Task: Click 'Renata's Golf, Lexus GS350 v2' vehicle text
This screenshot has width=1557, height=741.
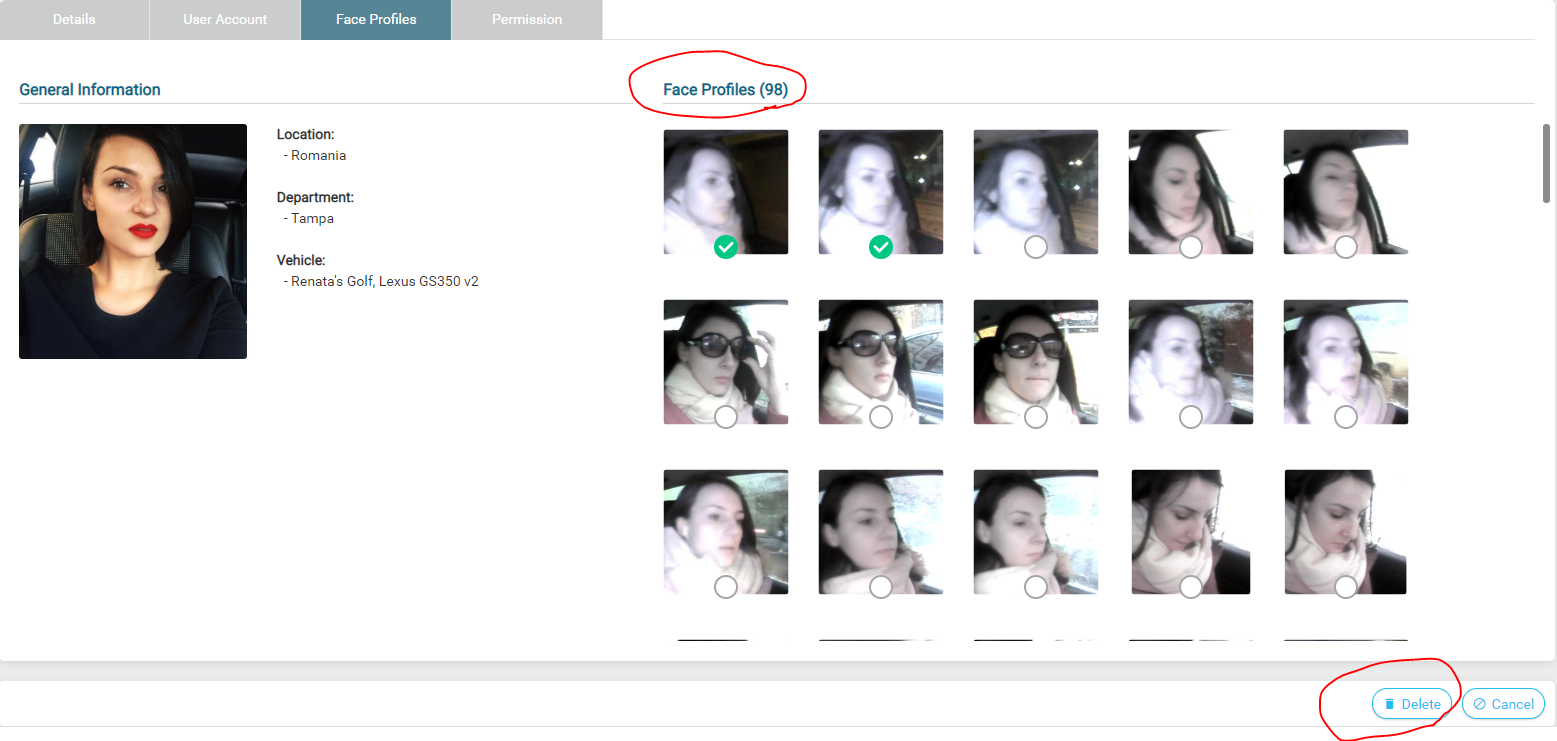Action: 385,282
